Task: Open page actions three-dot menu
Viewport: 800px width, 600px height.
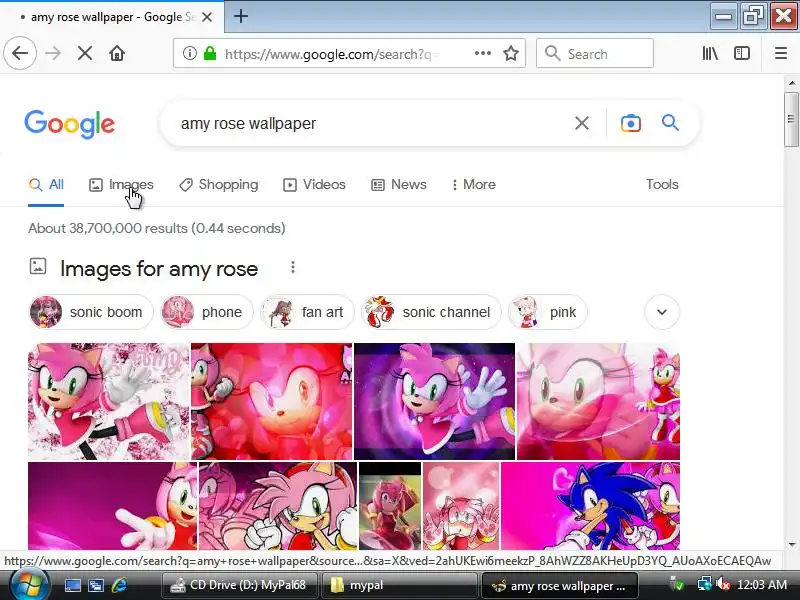Action: click(x=483, y=53)
